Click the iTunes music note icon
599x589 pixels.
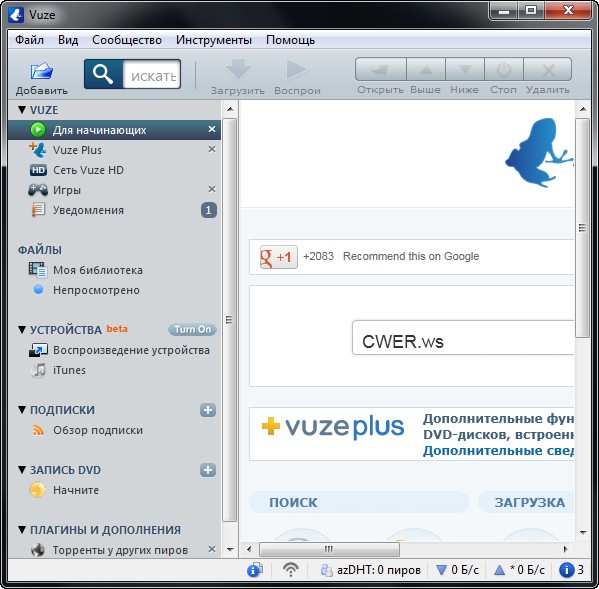point(38,370)
